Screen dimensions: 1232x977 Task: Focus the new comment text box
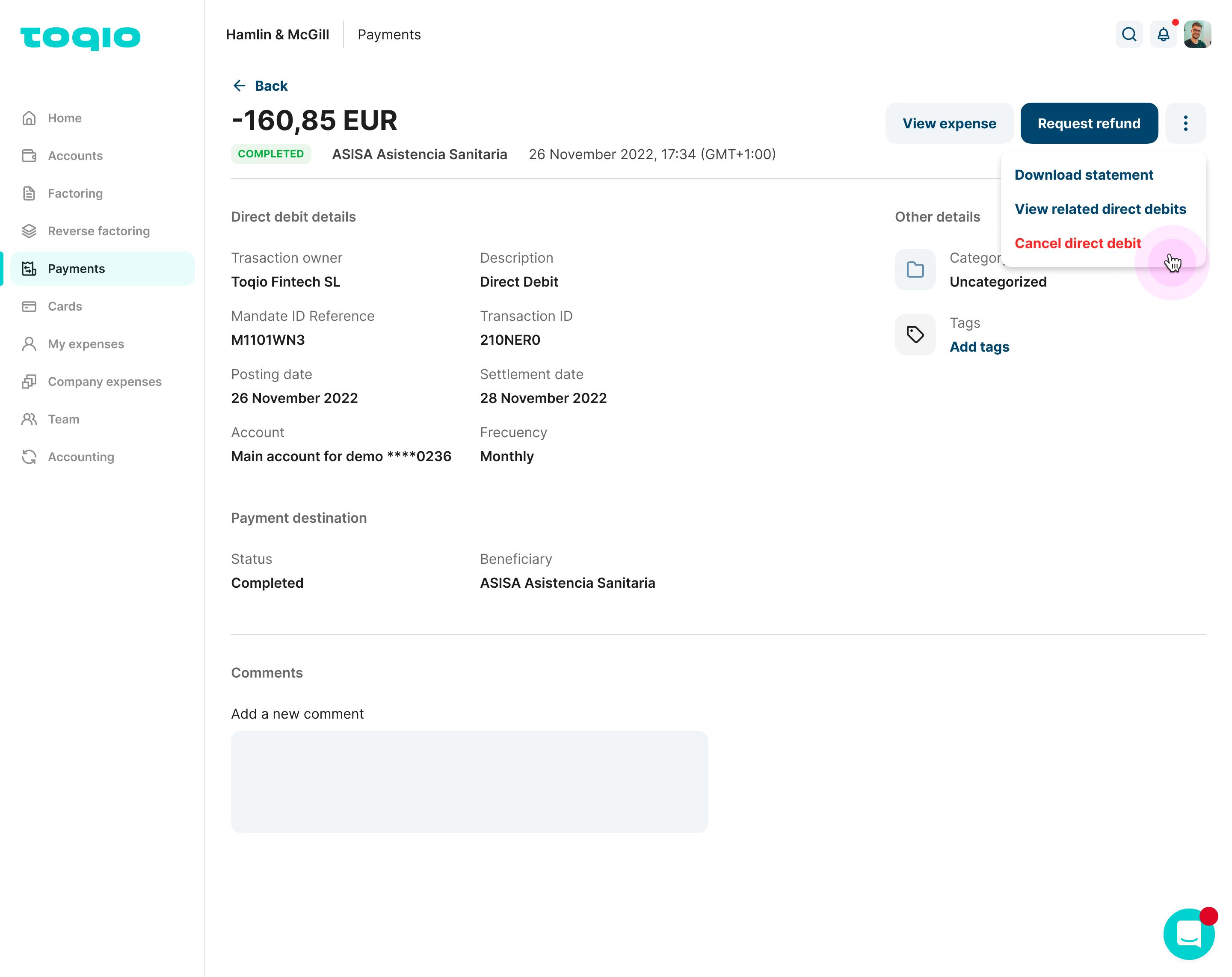[x=469, y=781]
